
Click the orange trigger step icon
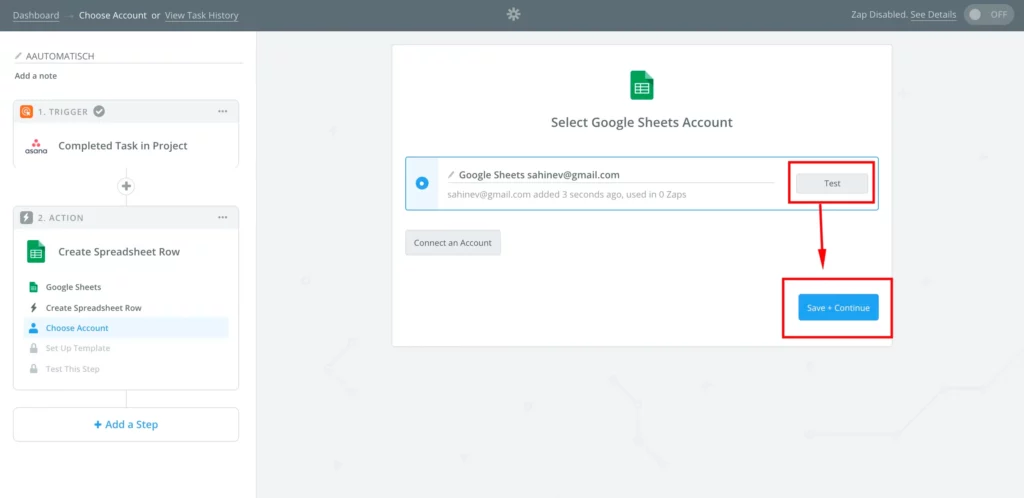pyautogui.click(x=26, y=112)
